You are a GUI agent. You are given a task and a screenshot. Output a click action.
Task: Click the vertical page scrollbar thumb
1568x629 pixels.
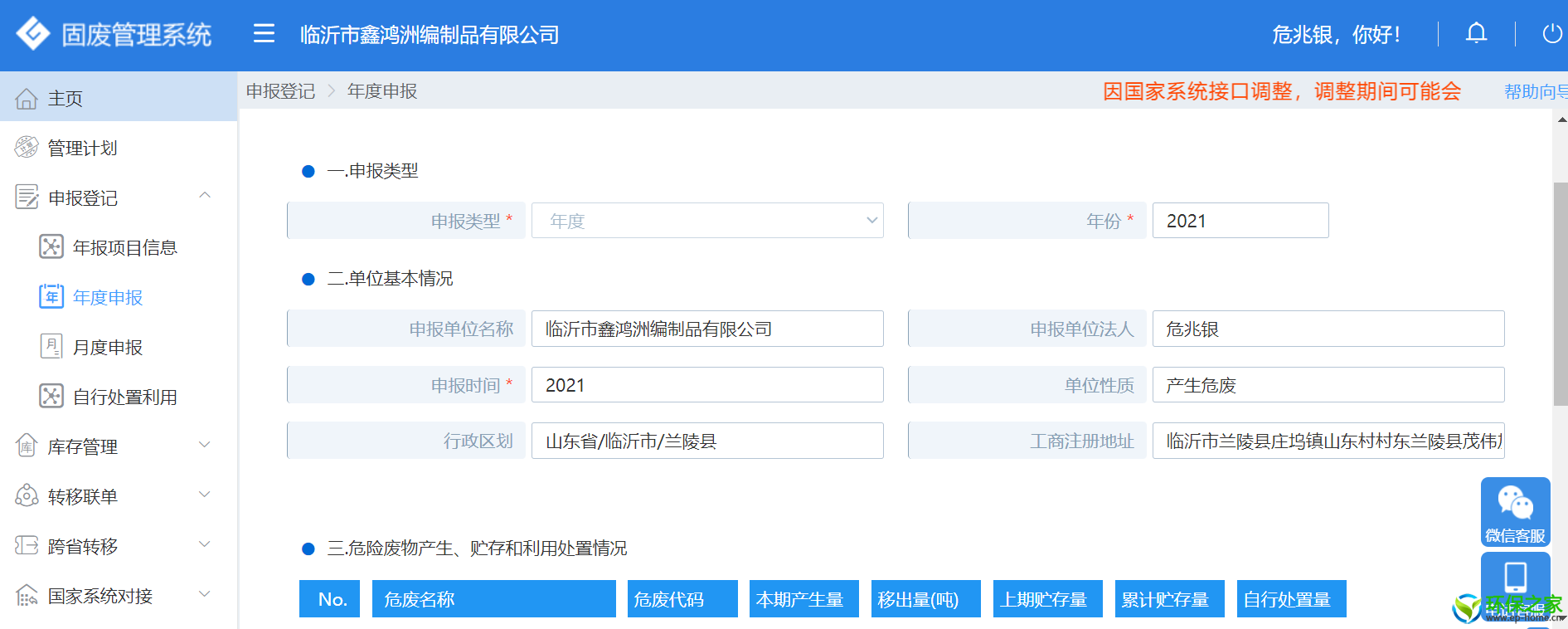coord(1561,294)
